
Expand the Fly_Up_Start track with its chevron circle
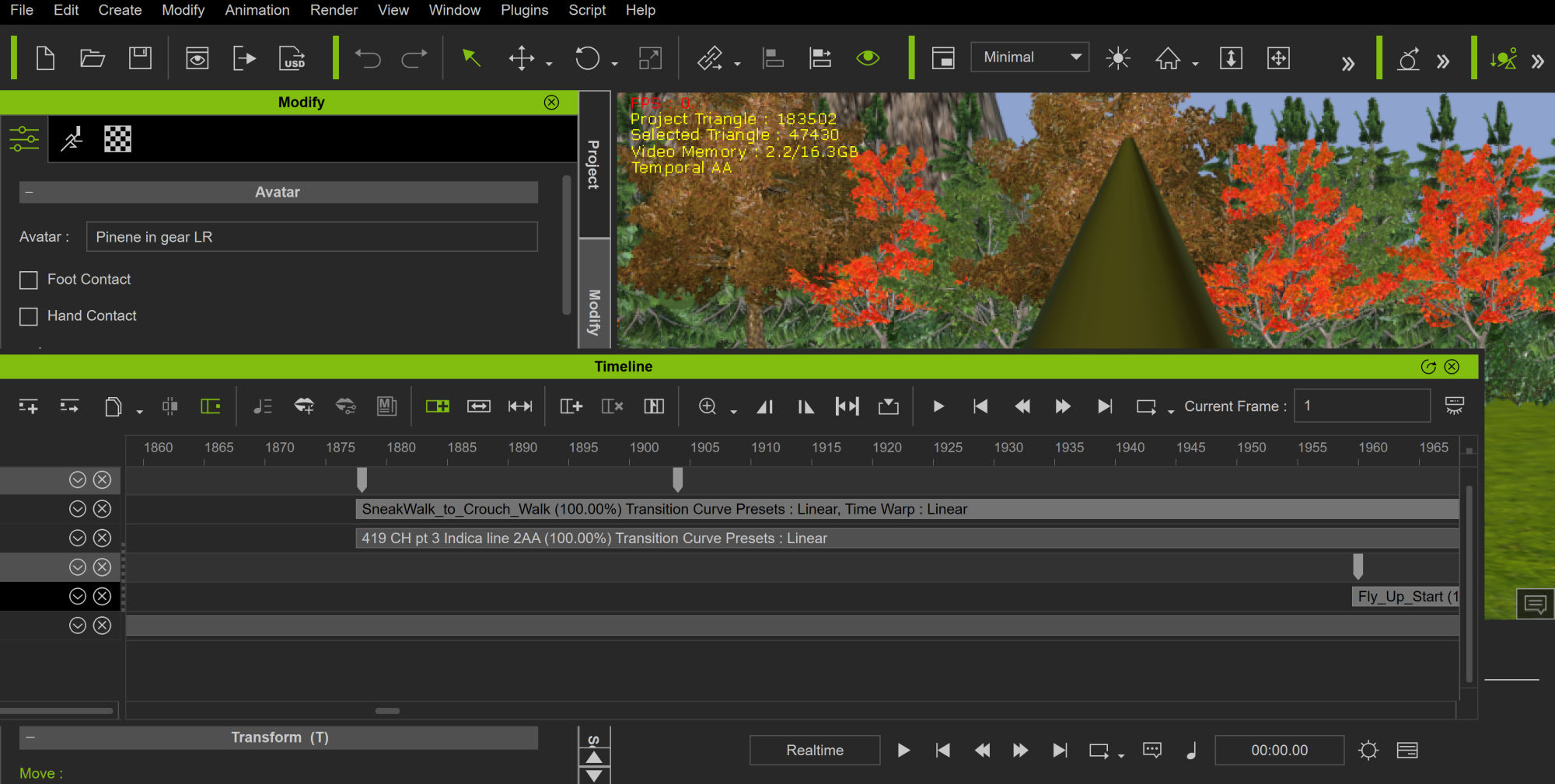coord(78,597)
